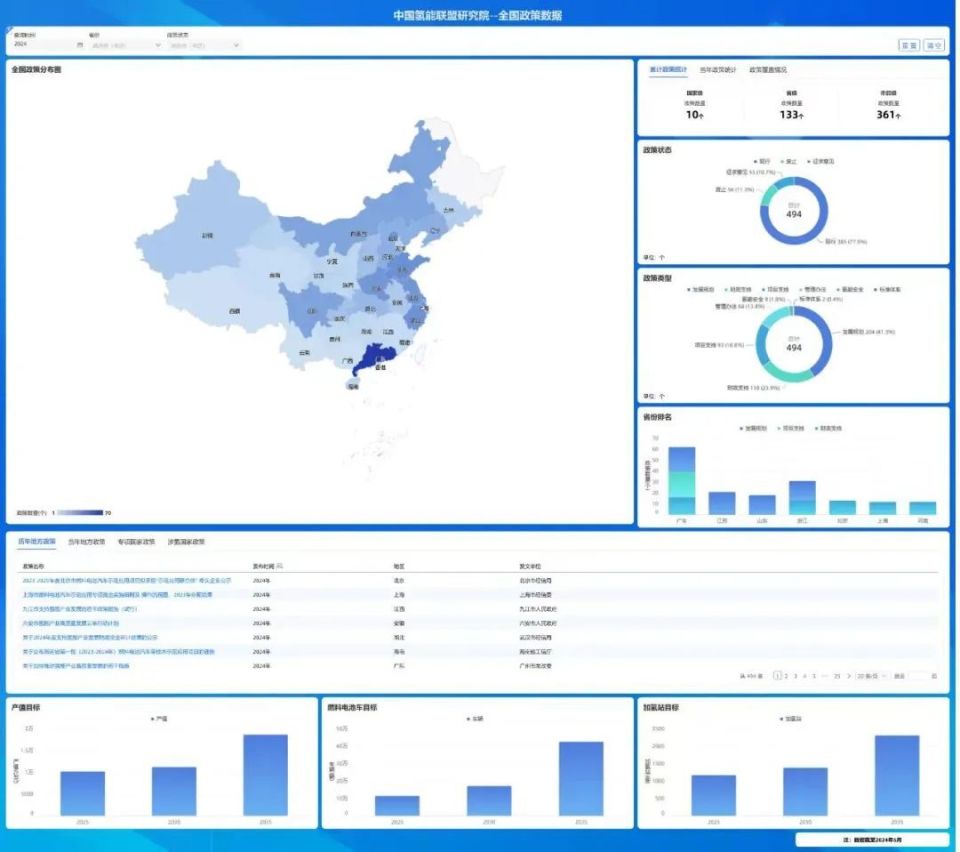This screenshot has width=960, height=852.
Task: Open the 政策状态 dropdown filter
Action: [x=204, y=45]
